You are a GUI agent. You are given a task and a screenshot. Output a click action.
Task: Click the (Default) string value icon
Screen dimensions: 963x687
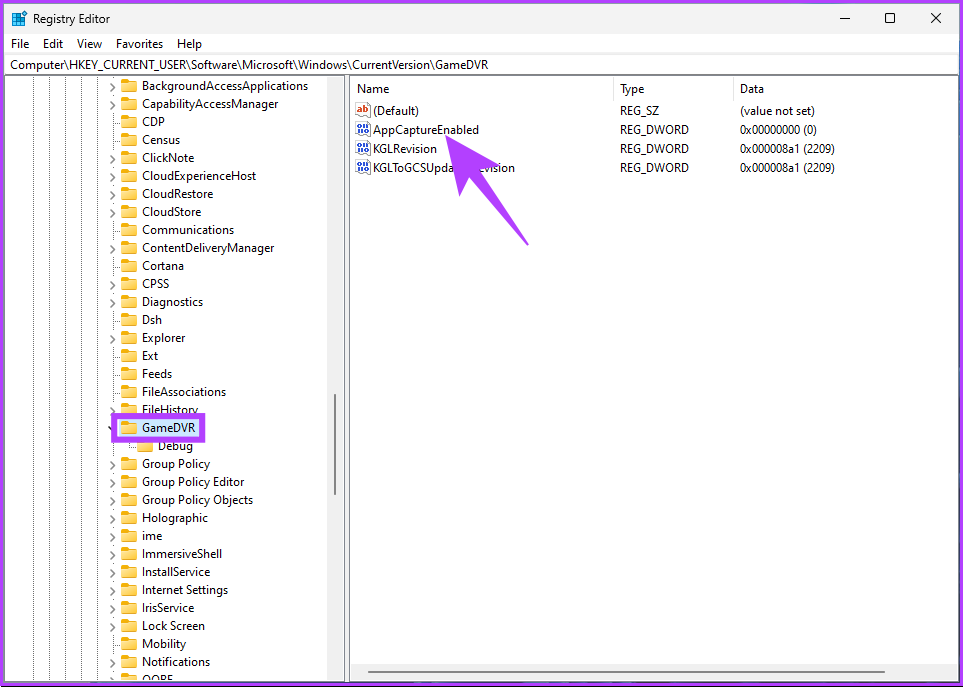pos(363,111)
